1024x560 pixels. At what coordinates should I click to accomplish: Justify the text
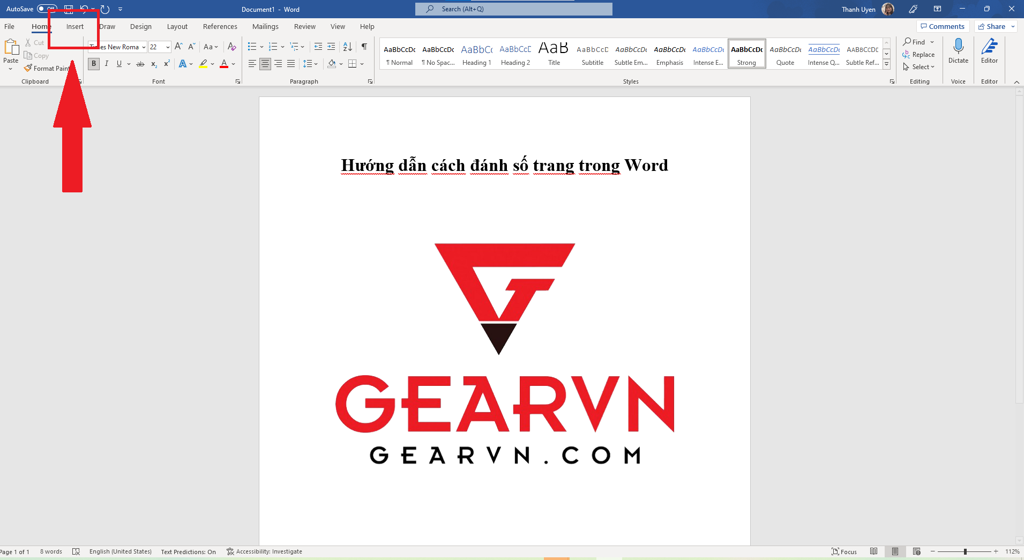click(x=291, y=64)
